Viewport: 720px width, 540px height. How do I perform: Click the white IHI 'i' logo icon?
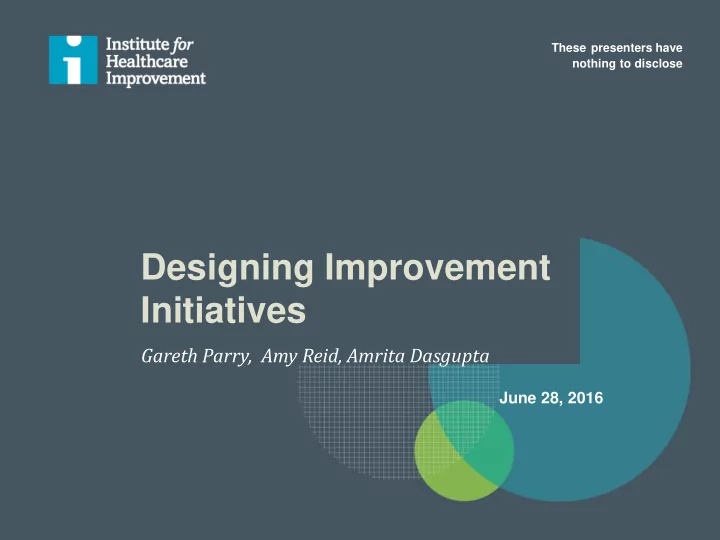pos(73,62)
